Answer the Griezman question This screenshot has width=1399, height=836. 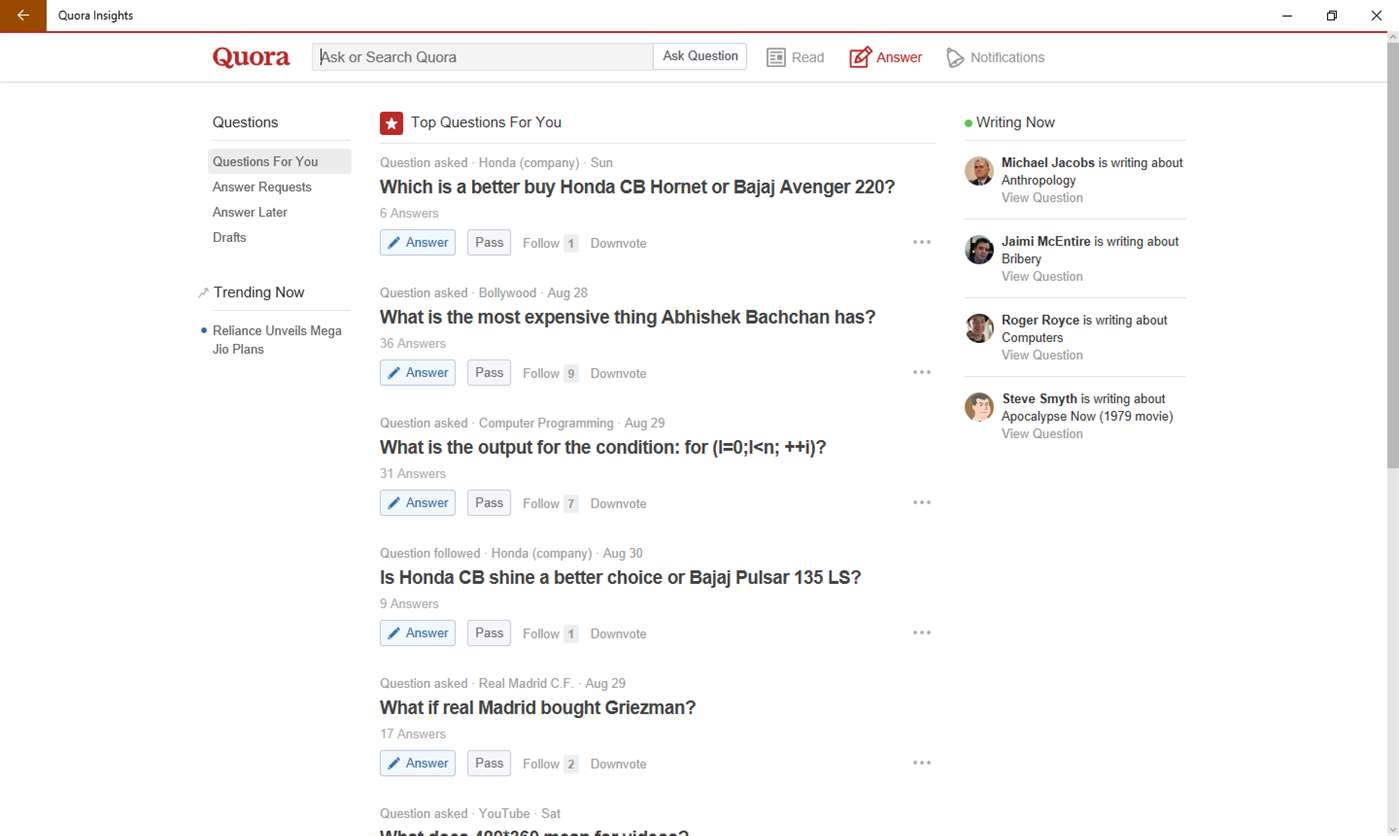point(417,762)
